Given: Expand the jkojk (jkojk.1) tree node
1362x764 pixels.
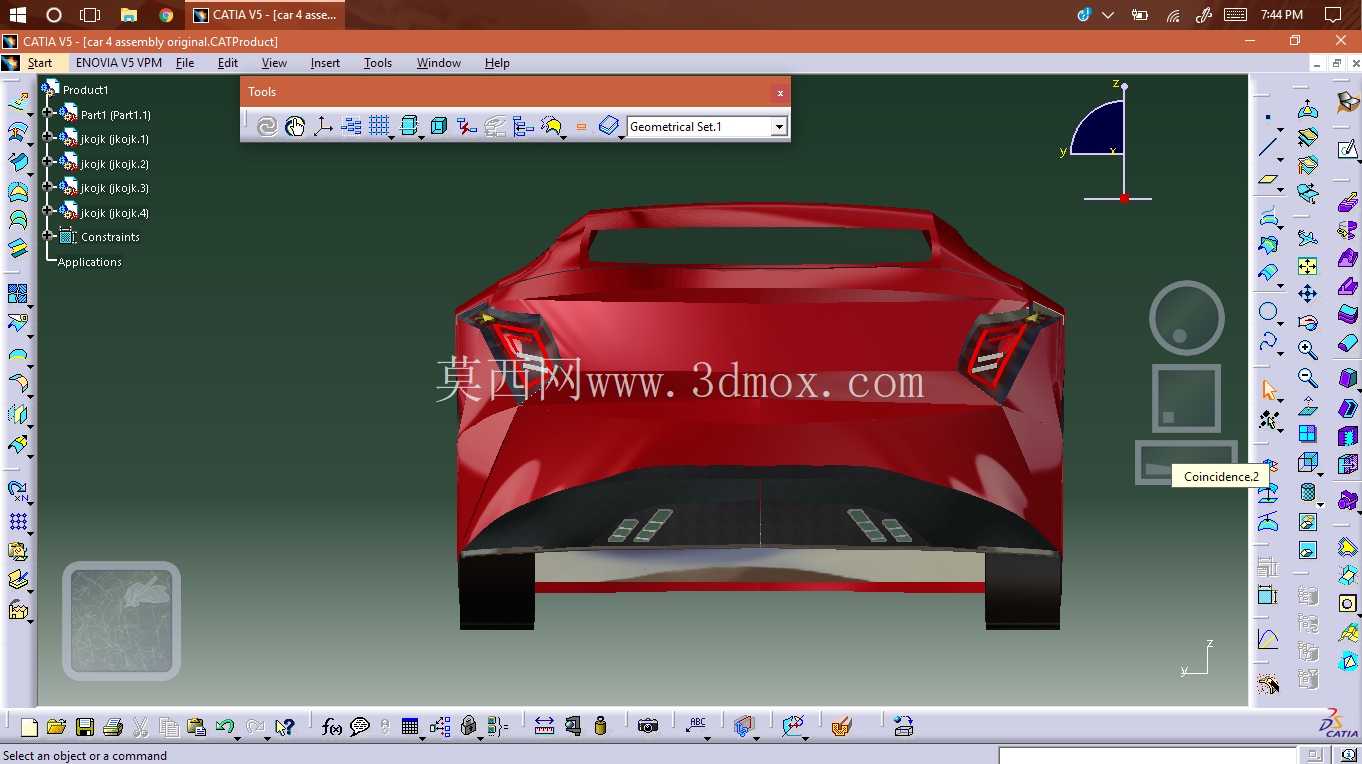Looking at the screenshot, I should coord(47,138).
